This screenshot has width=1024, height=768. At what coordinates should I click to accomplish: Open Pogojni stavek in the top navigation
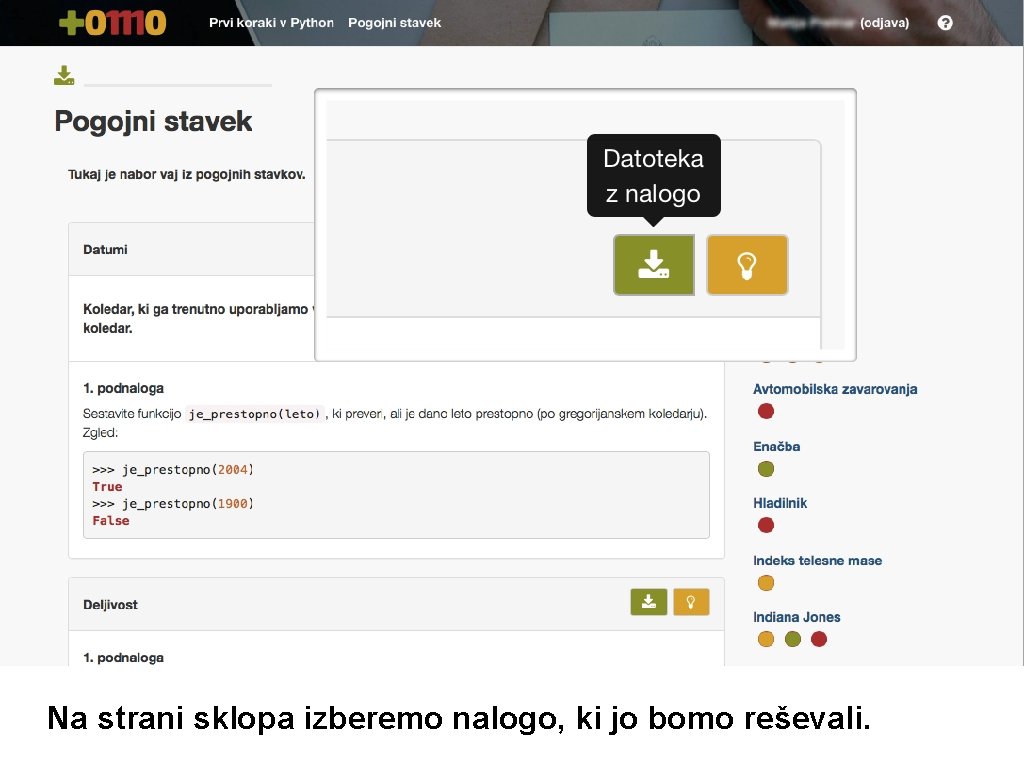[x=394, y=23]
